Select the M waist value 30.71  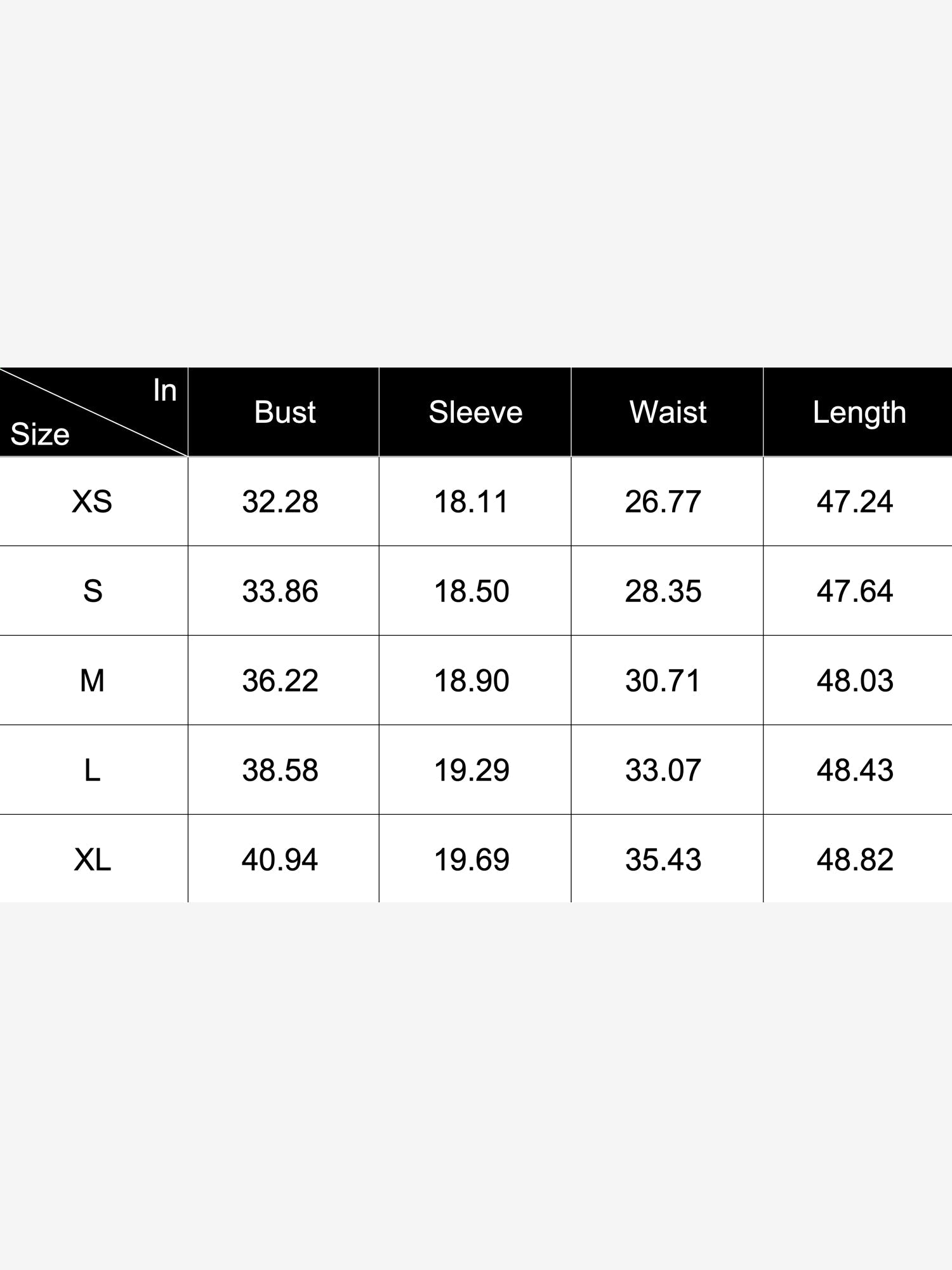(663, 681)
